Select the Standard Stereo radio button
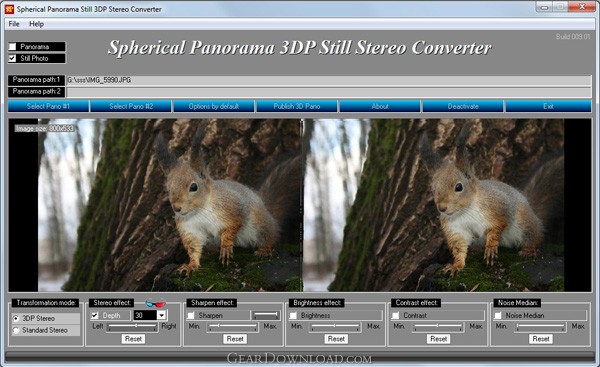600x367 pixels. (x=16, y=330)
